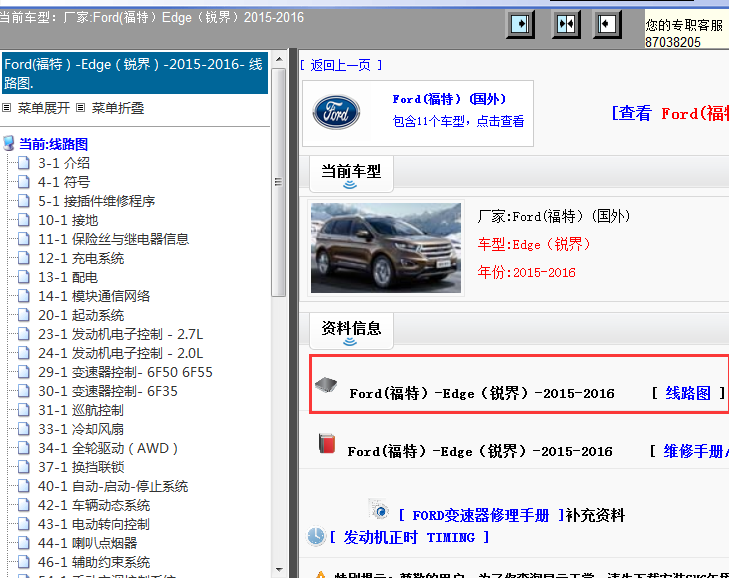The height and width of the screenshot is (578, 729).
Task: Click the page icon for 37-1 换挡联锁
Action: click(23, 467)
